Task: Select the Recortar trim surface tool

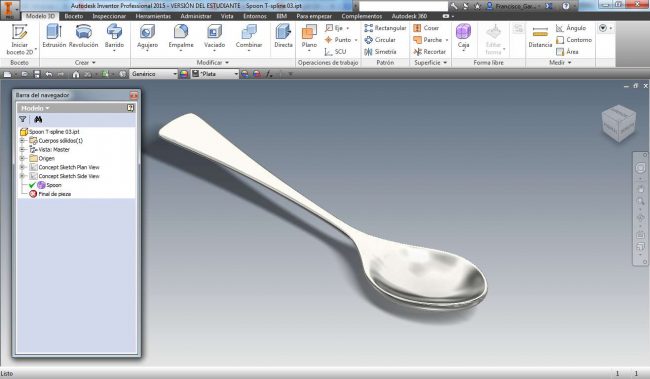Action: click(x=429, y=52)
